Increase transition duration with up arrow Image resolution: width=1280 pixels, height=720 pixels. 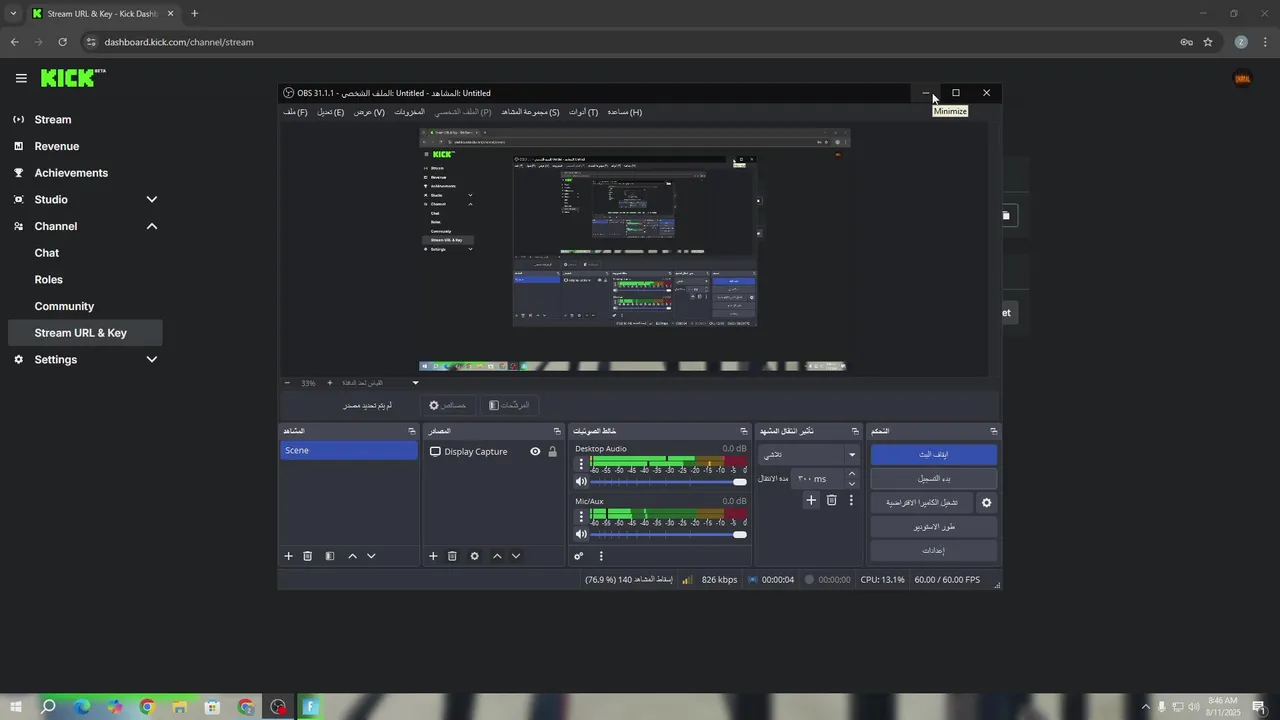tap(852, 474)
